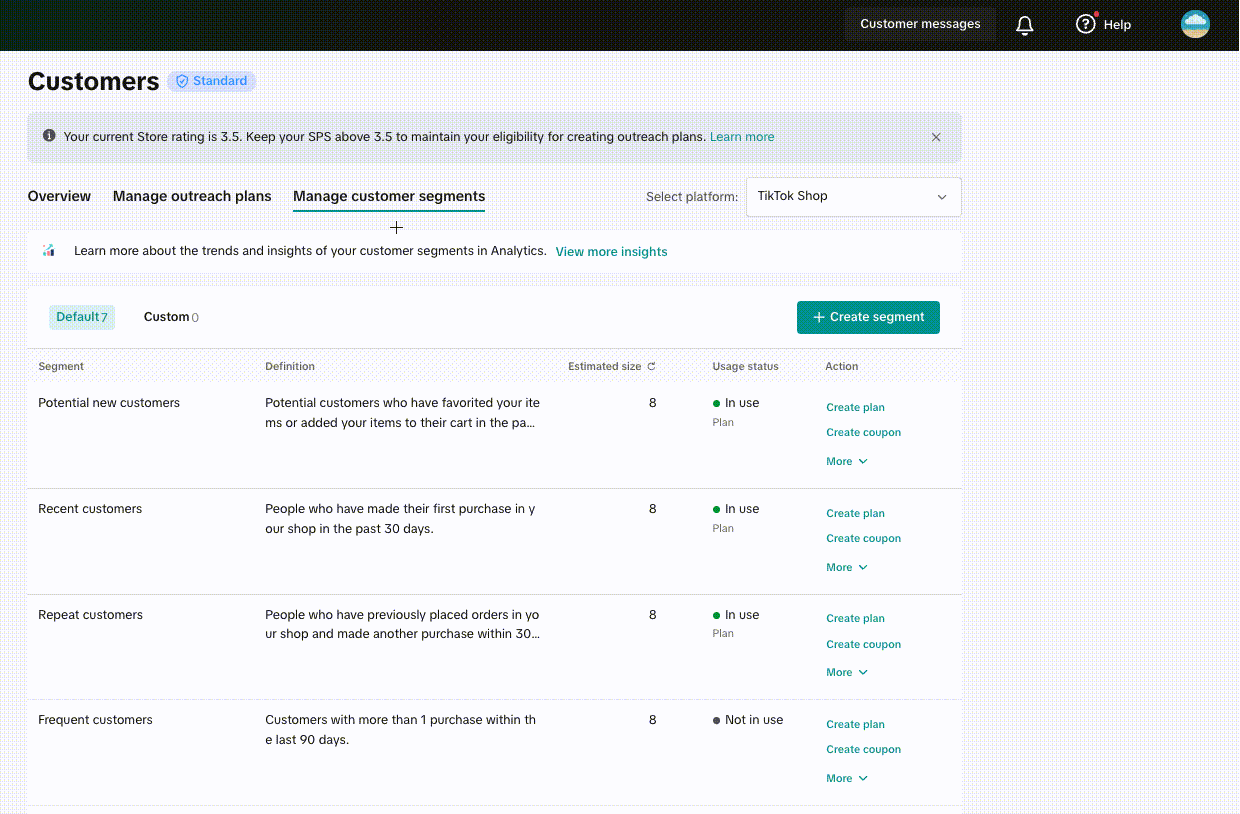Click the Create segment button
This screenshot has height=814, width=1240.
[867, 317]
